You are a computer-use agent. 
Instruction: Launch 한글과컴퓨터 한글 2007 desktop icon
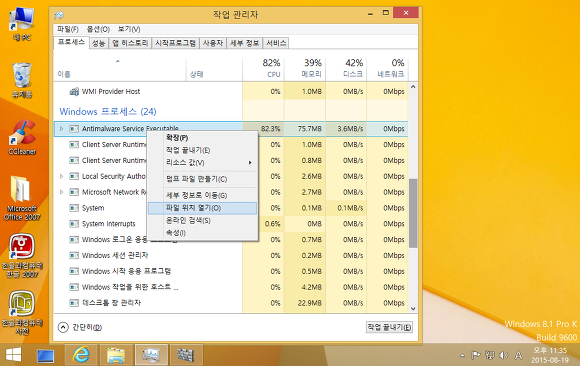[22, 256]
